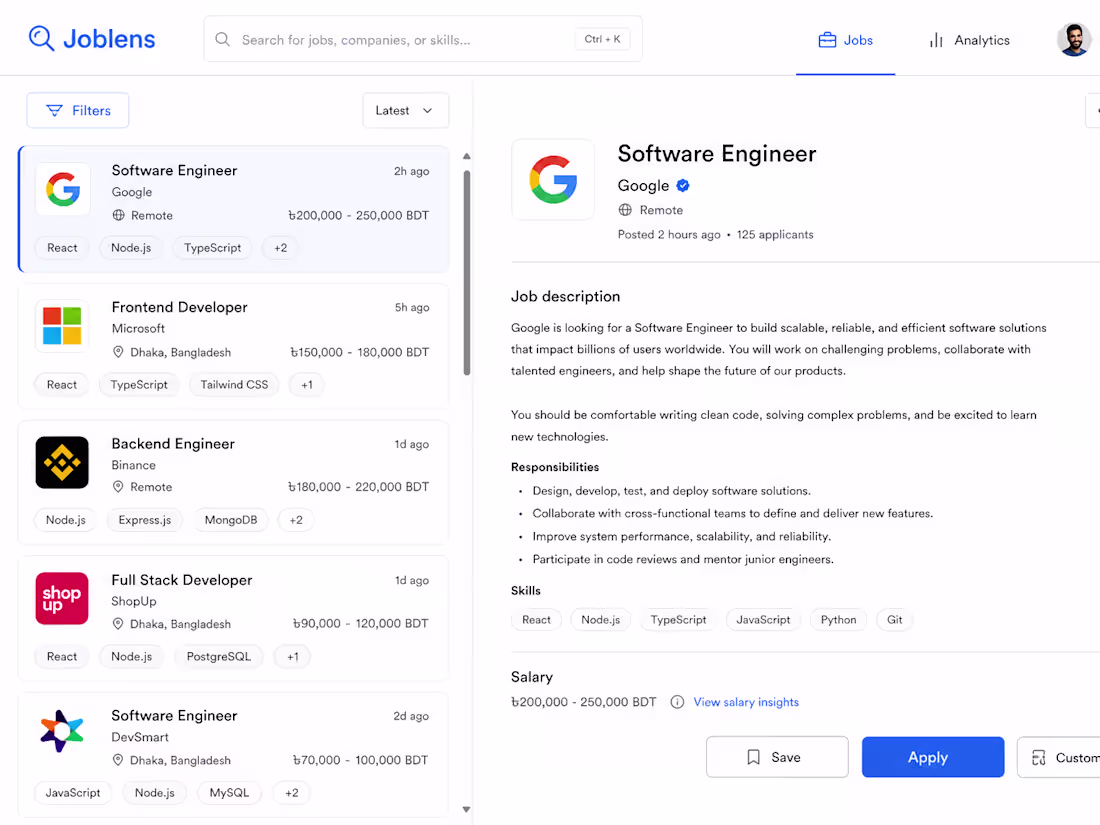The image size is (1100, 825).
Task: Click the Git skill tag in details
Action: 894,619
